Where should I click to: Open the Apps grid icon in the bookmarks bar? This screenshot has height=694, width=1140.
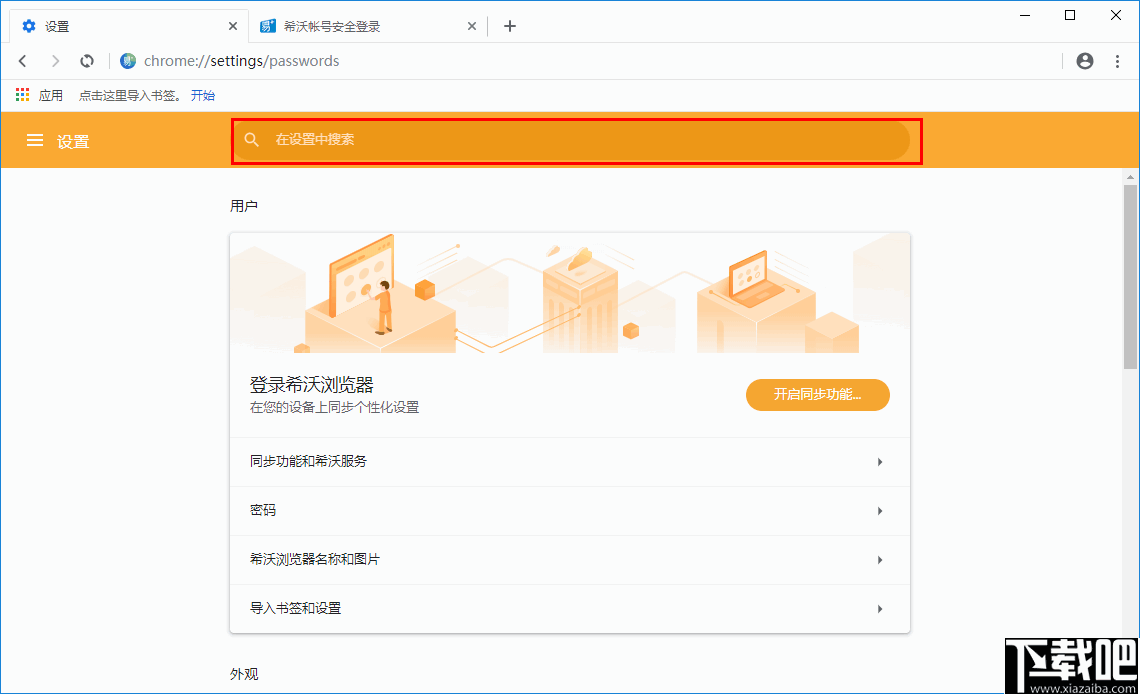coord(23,95)
